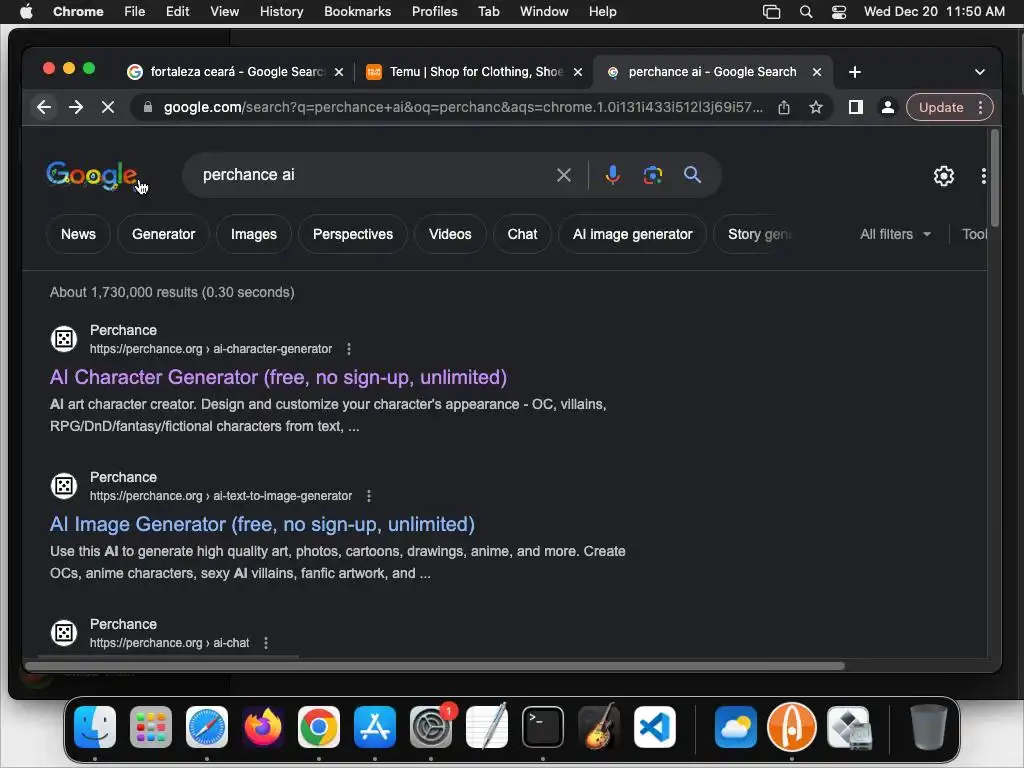This screenshot has height=768, width=1024.
Task: Open the History menu
Action: 281,12
